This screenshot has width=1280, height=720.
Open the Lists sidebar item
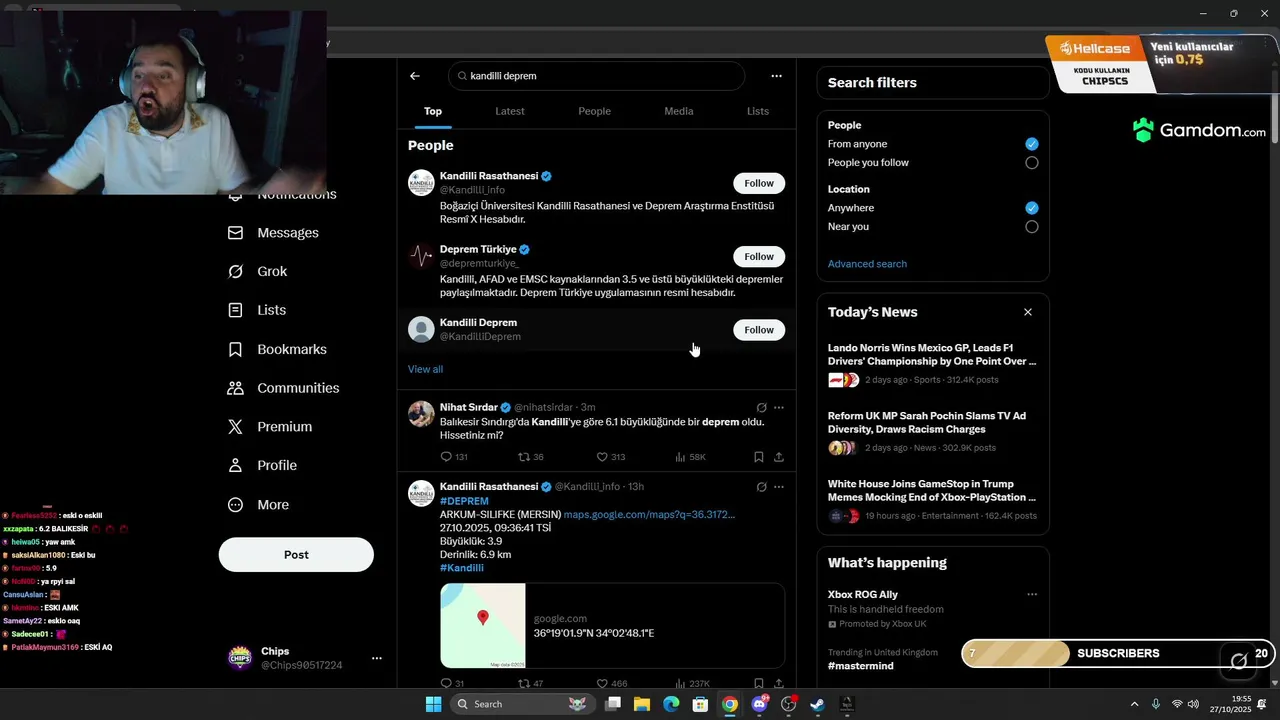coord(256,310)
